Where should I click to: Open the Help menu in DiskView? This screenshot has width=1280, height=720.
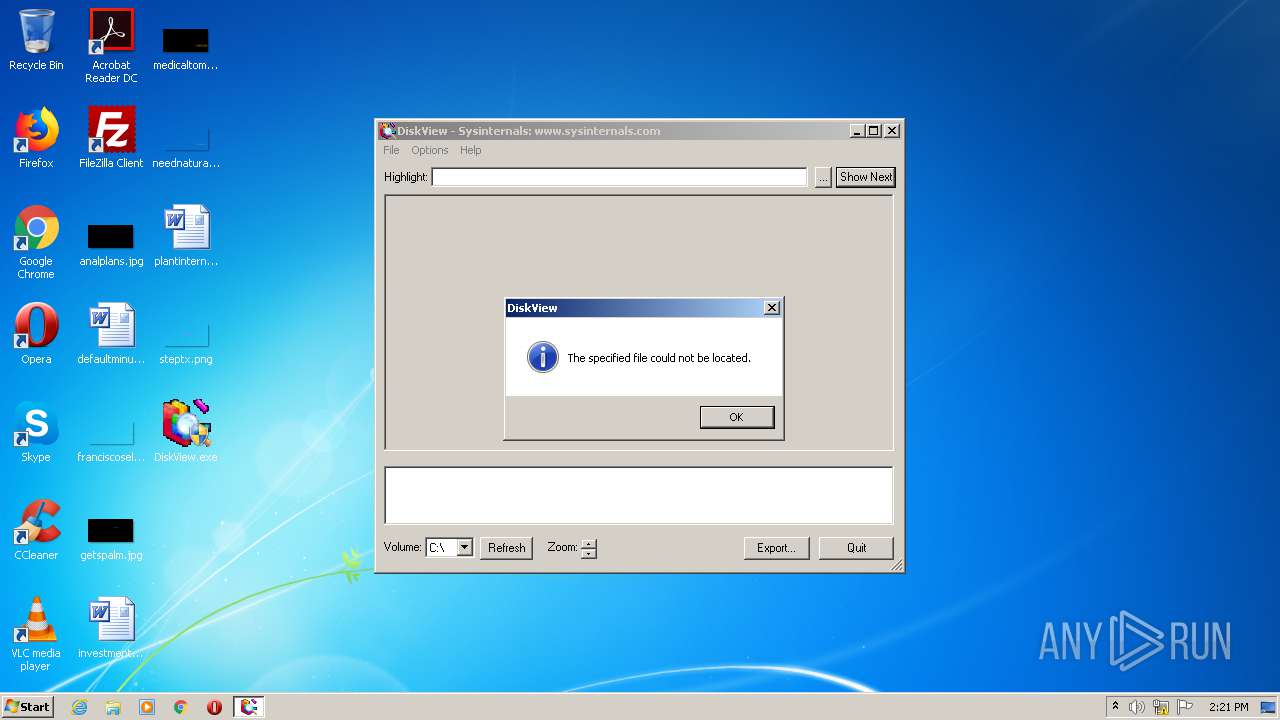(471, 150)
